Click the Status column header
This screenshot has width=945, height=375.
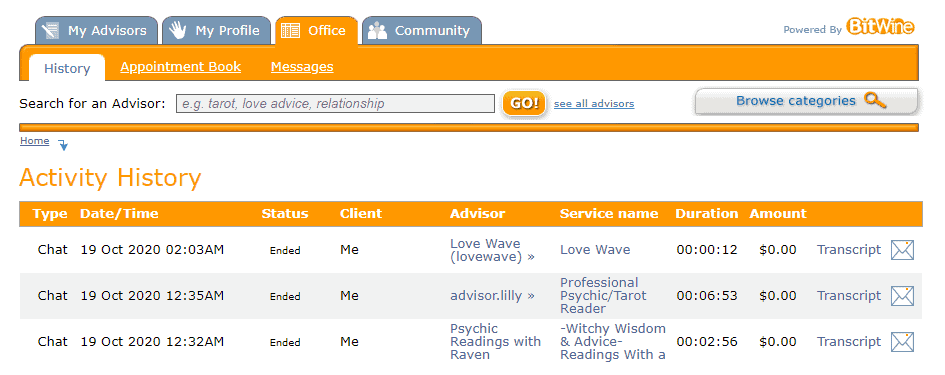click(x=284, y=214)
